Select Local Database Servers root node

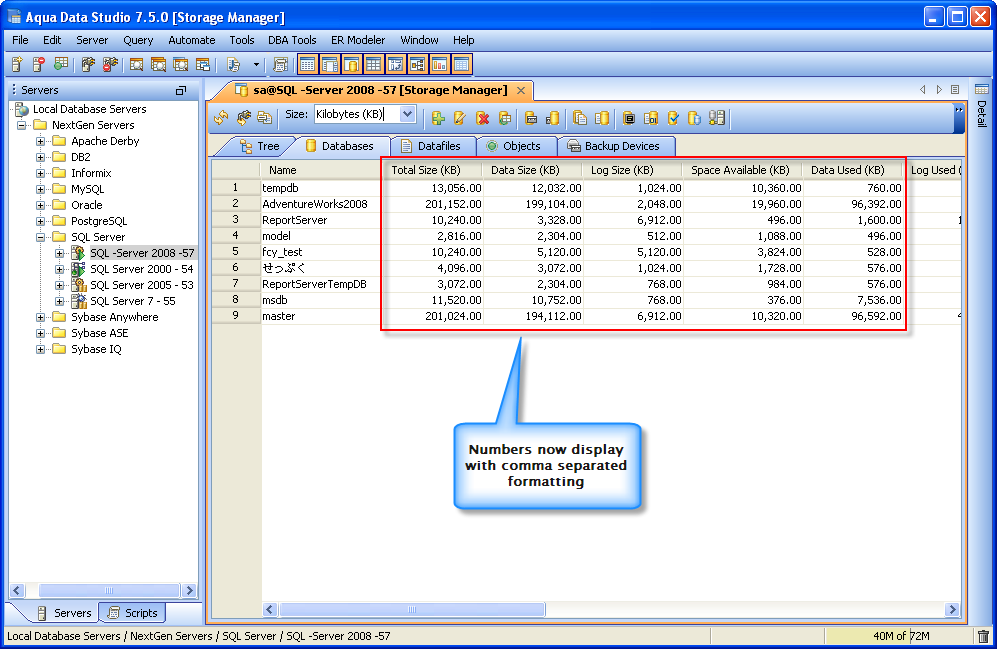tap(89, 109)
